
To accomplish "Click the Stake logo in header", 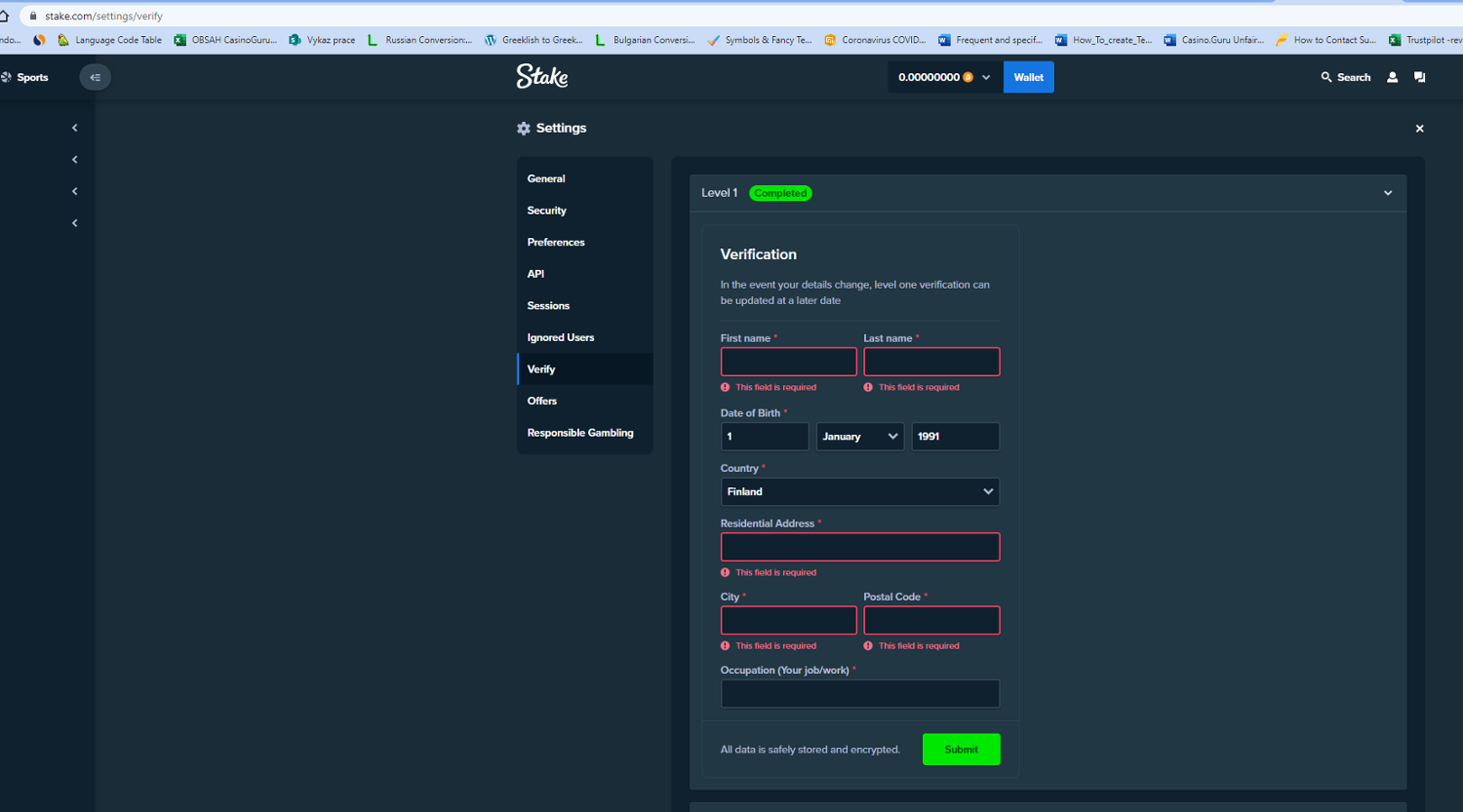I will pos(541,76).
